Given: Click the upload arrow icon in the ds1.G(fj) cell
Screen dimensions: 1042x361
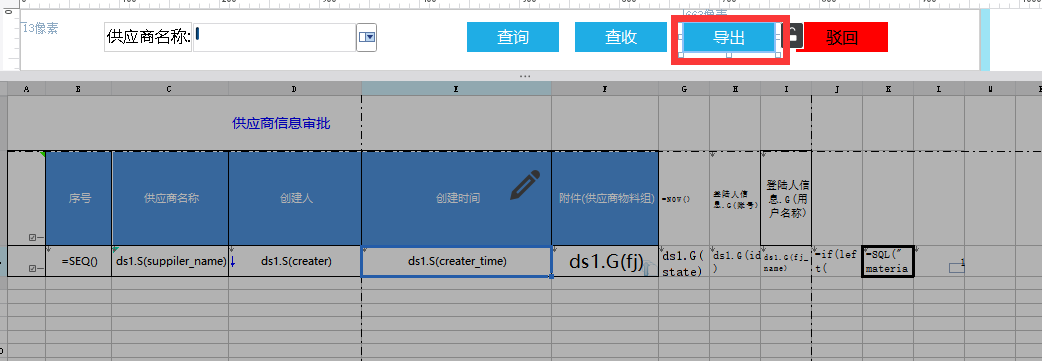Looking at the screenshot, I should [649, 269].
